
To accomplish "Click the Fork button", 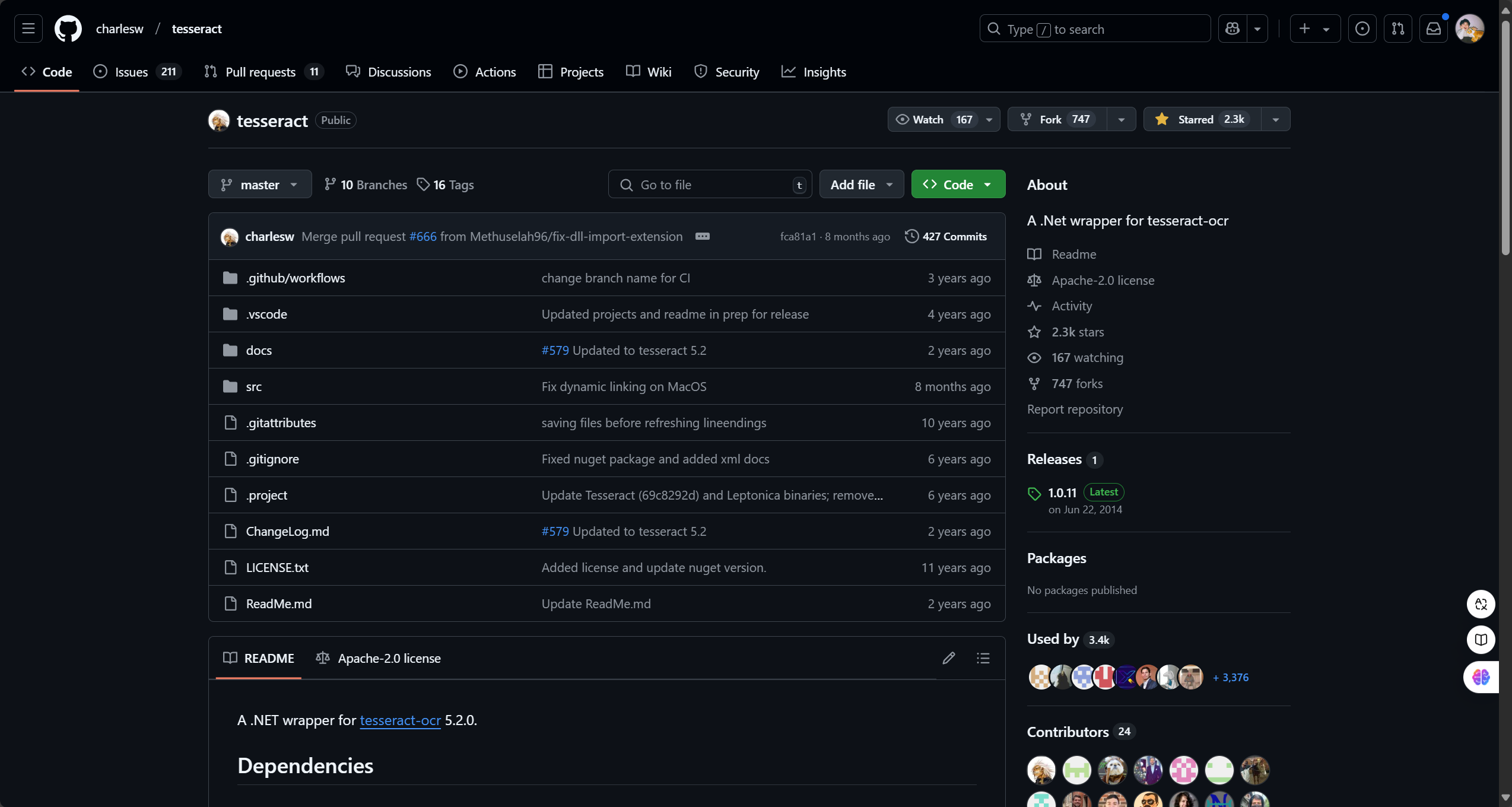I will tap(1057, 119).
